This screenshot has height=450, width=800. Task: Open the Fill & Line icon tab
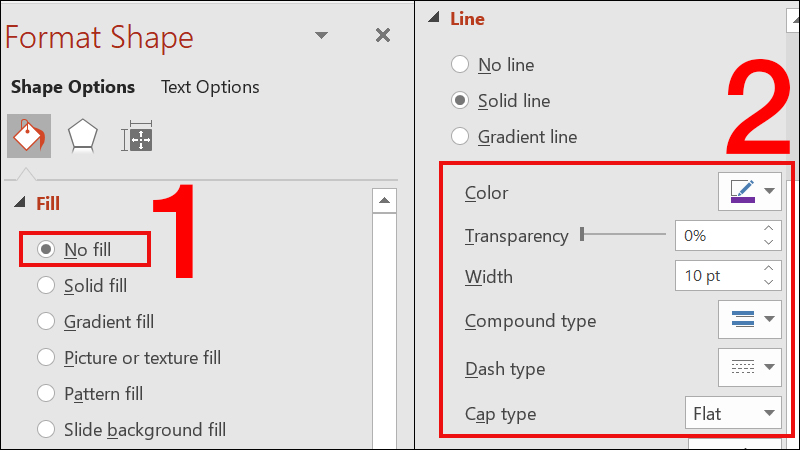(x=29, y=137)
